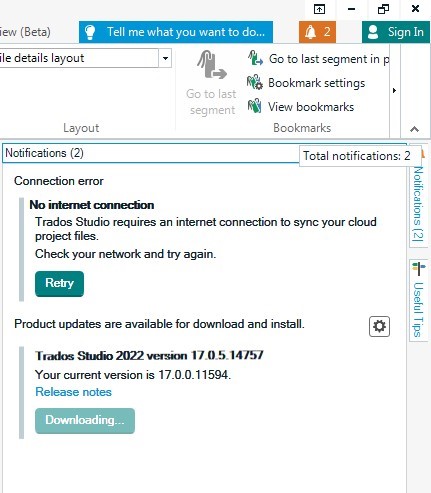This screenshot has height=493, width=431.
Task: Click the lightbulb icon in the search box
Action: [x=90, y=32]
